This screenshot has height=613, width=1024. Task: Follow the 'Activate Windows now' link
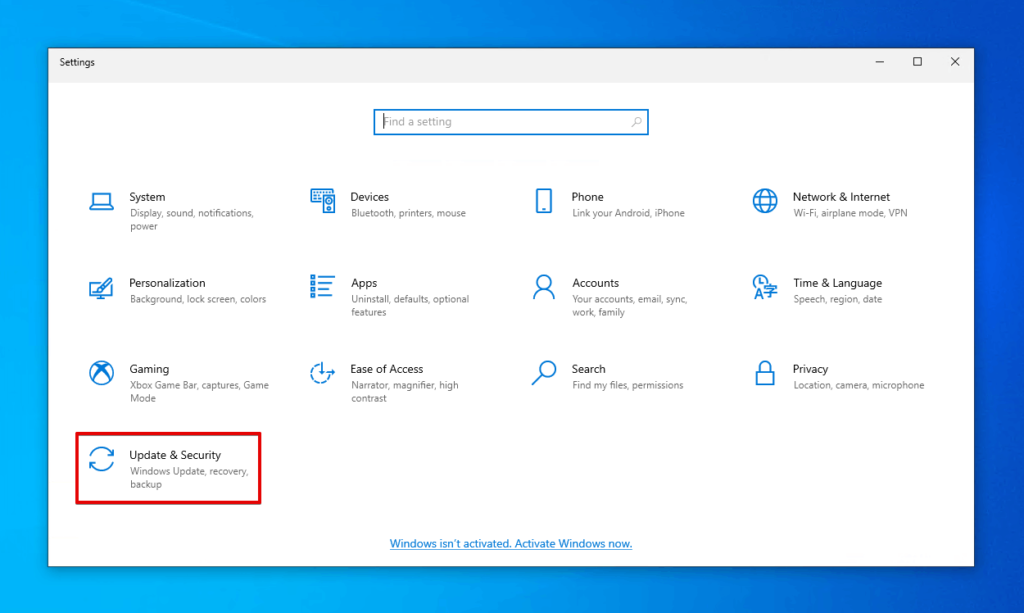coord(510,544)
